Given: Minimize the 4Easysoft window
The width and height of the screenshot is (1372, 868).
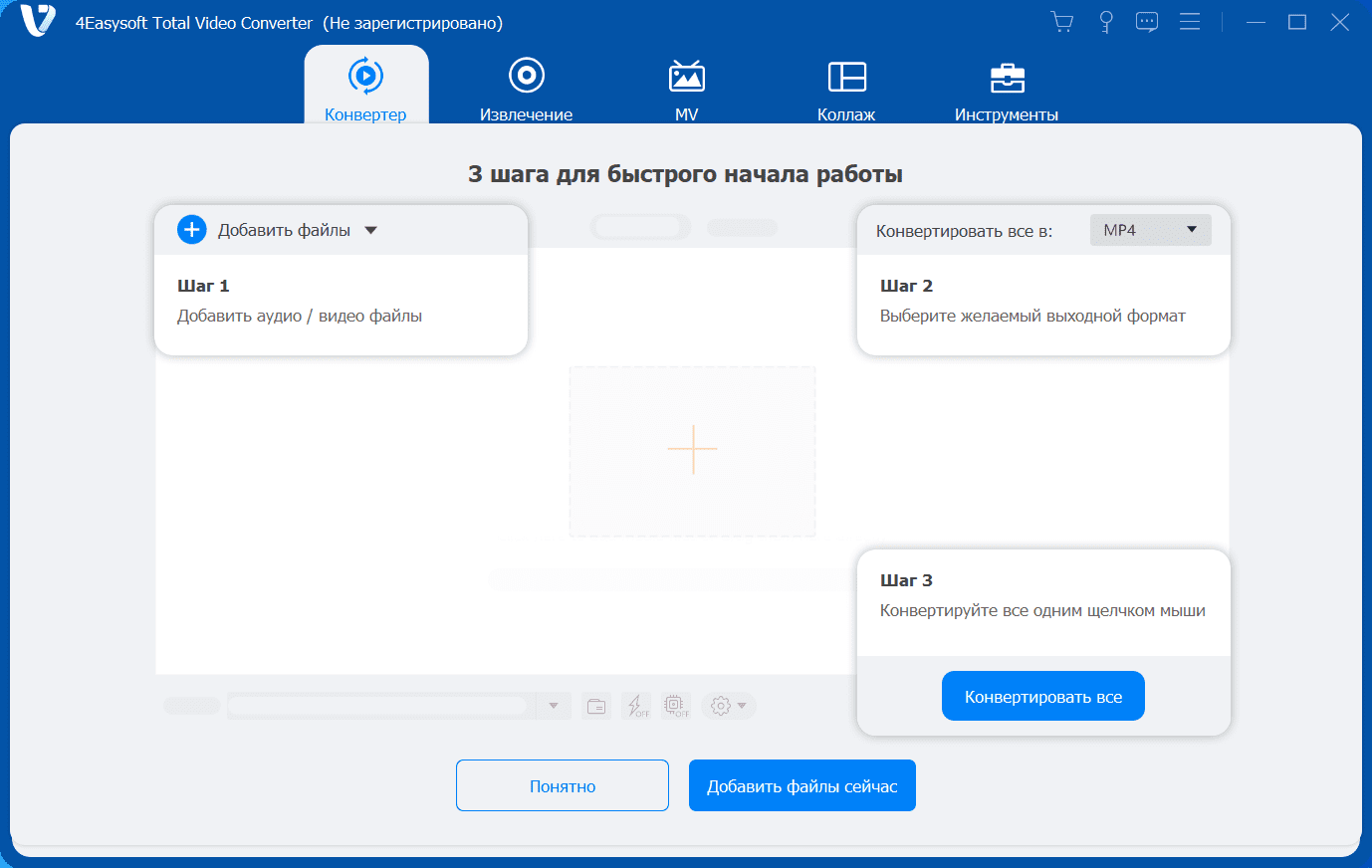Looking at the screenshot, I should point(1256,22).
